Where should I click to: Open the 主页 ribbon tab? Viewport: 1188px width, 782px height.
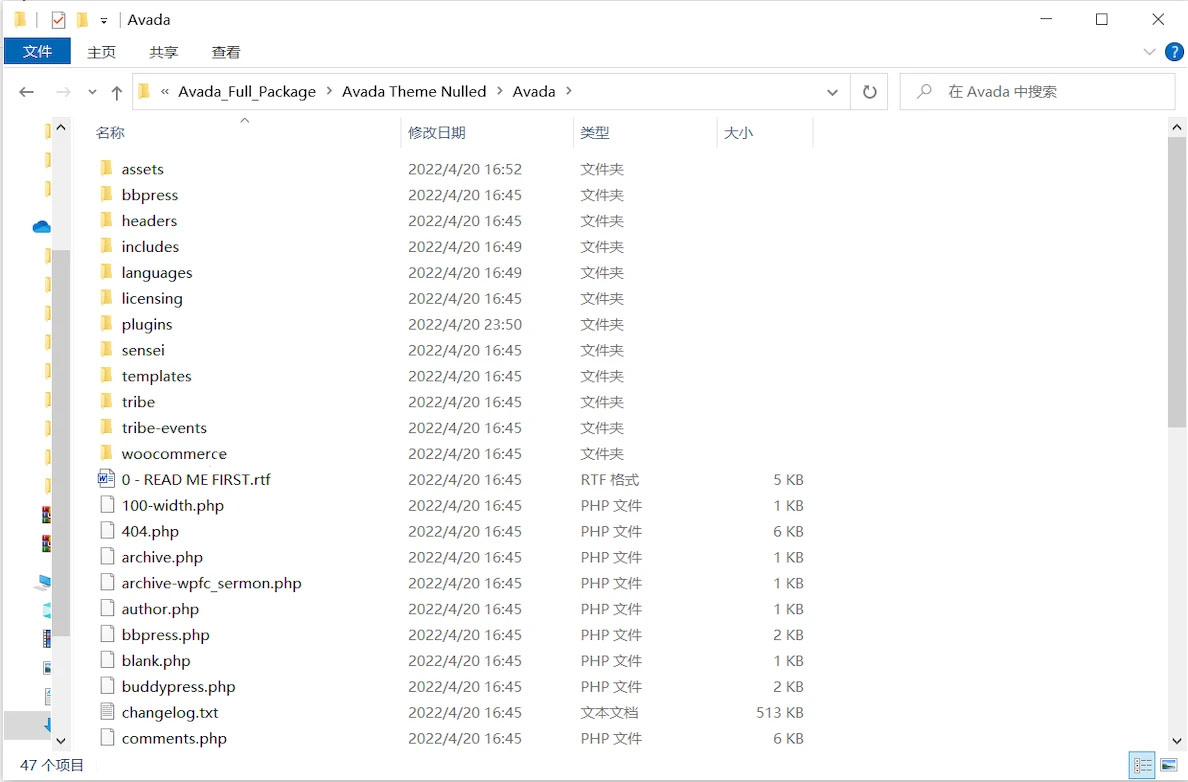[x=102, y=52]
